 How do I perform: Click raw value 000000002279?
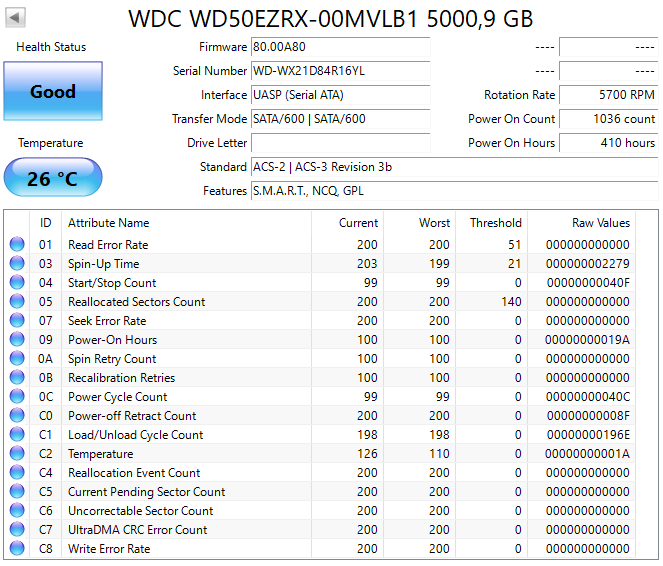tap(587, 264)
